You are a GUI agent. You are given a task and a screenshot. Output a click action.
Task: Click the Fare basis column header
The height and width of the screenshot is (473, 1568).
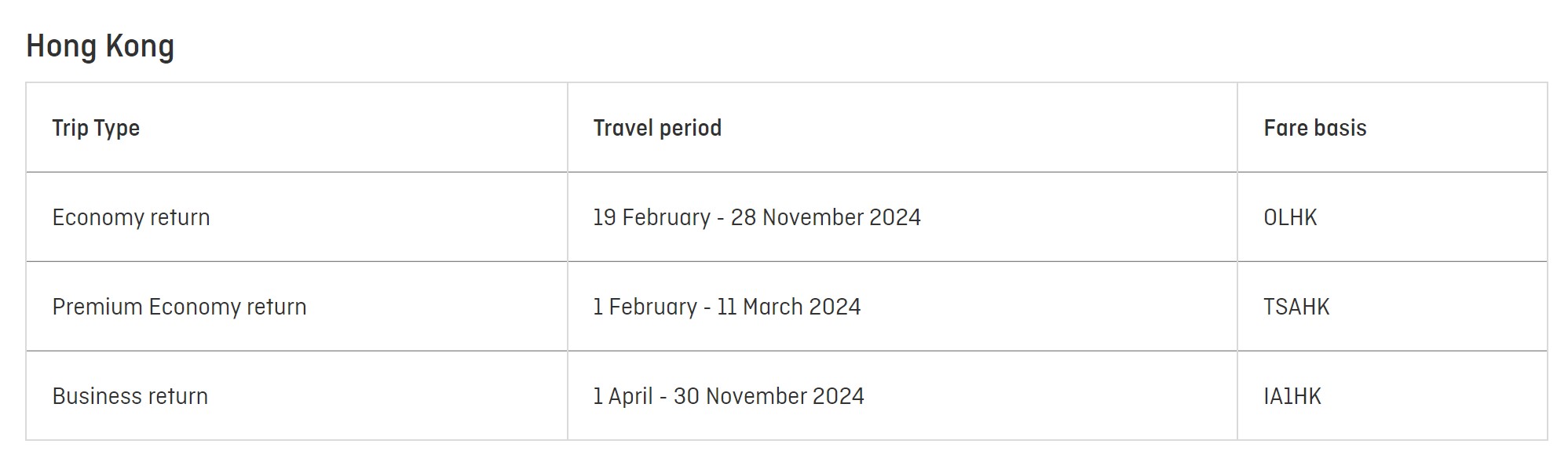1314,128
